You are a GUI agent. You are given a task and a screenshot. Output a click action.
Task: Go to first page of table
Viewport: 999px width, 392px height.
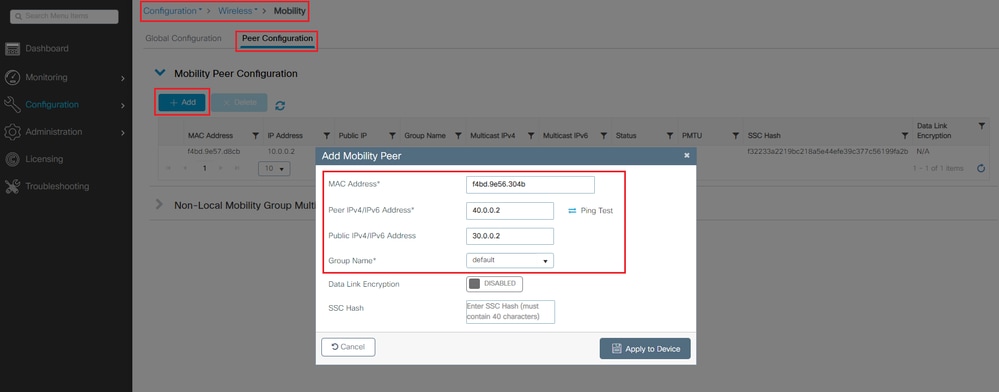(x=169, y=168)
